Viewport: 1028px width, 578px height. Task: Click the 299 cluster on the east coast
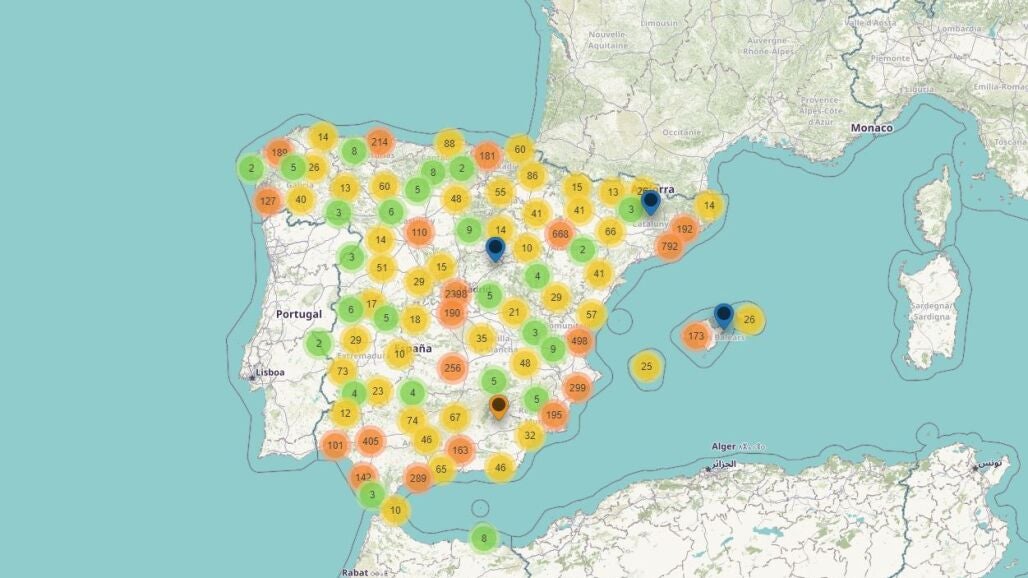point(577,387)
